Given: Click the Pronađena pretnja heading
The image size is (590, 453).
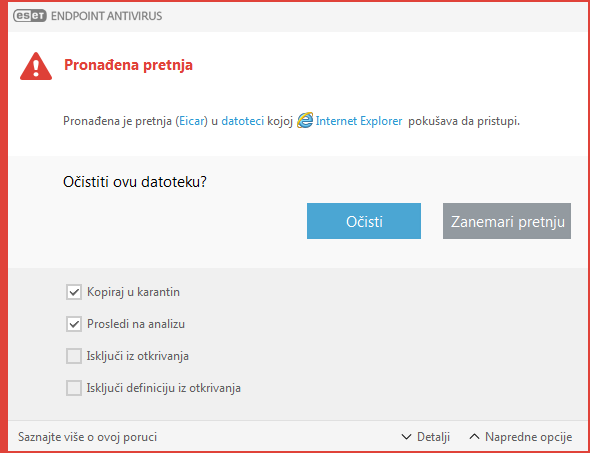Looking at the screenshot, I should [128, 65].
